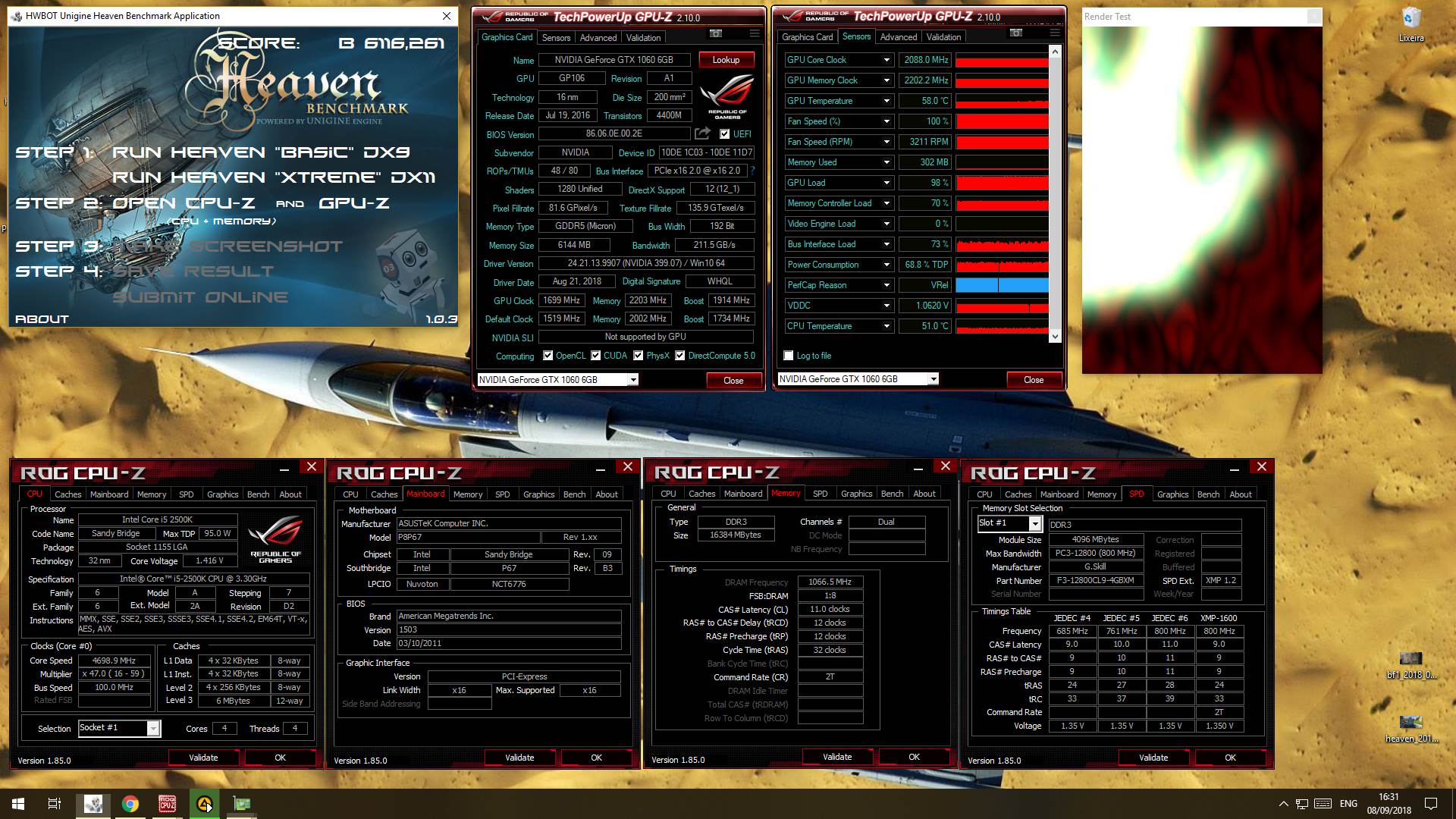Click ROG CPU-Z taskbar icon
This screenshot has height=819, width=1456.
tap(168, 804)
